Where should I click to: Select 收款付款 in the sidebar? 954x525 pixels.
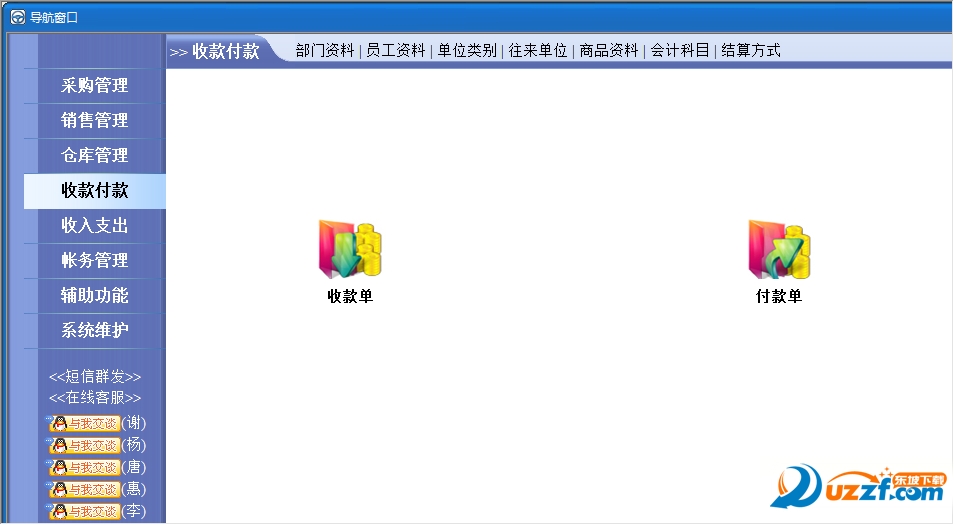94,191
